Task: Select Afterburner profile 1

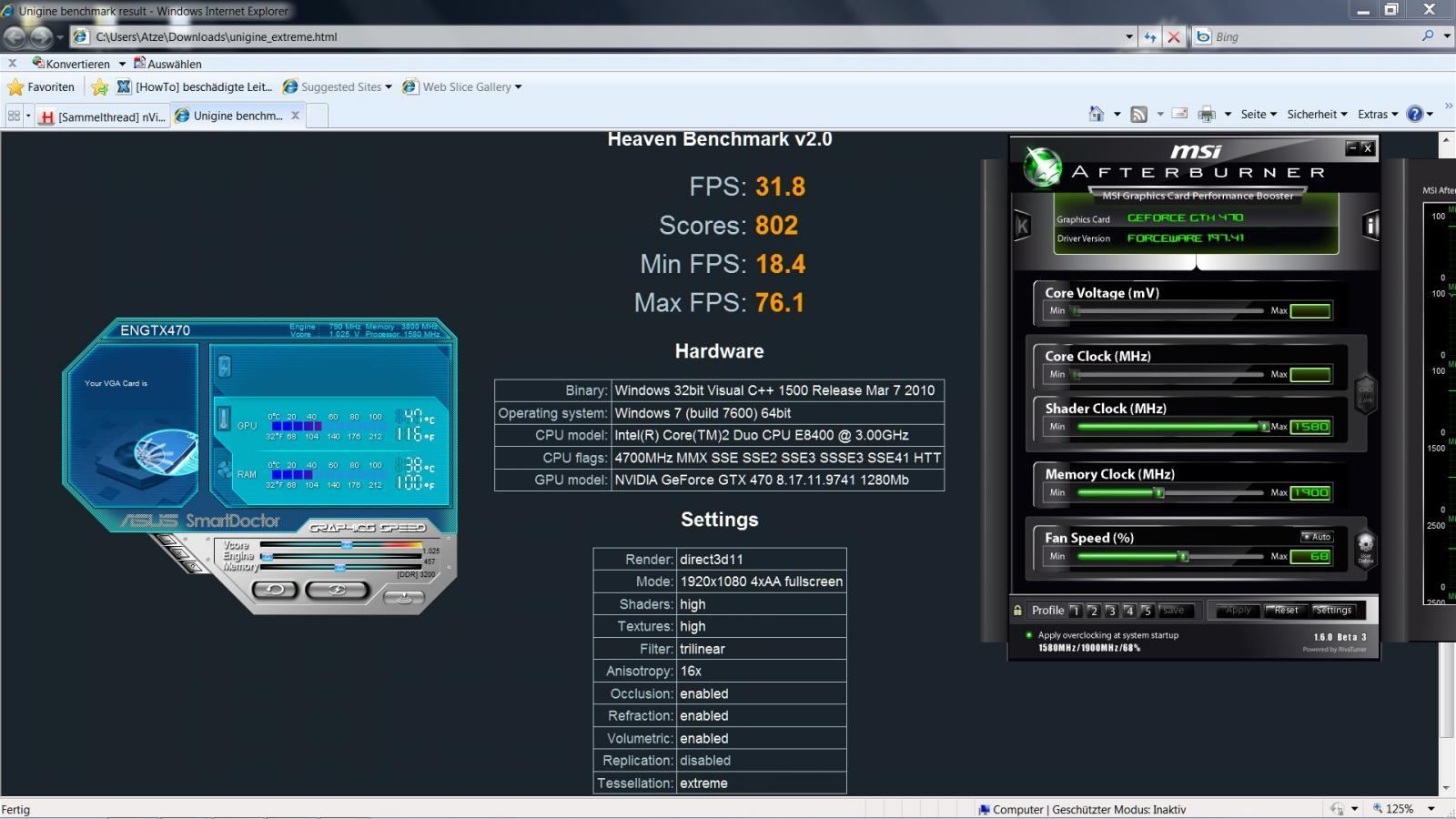Action: (x=1076, y=611)
